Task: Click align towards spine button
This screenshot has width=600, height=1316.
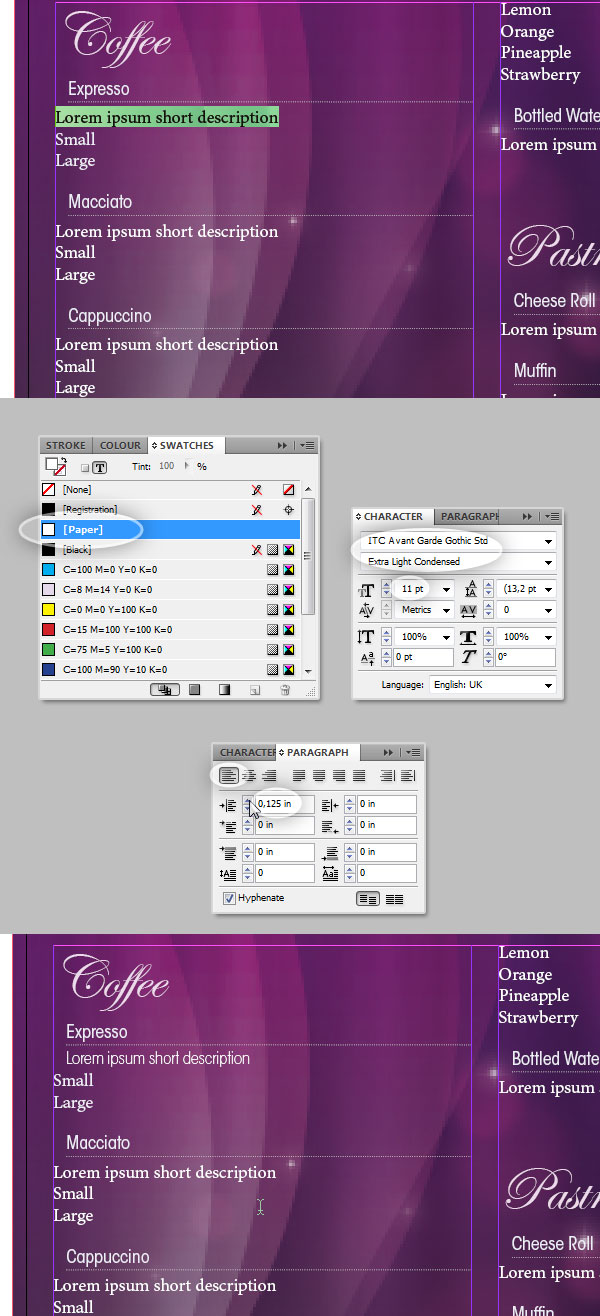Action: click(387, 775)
